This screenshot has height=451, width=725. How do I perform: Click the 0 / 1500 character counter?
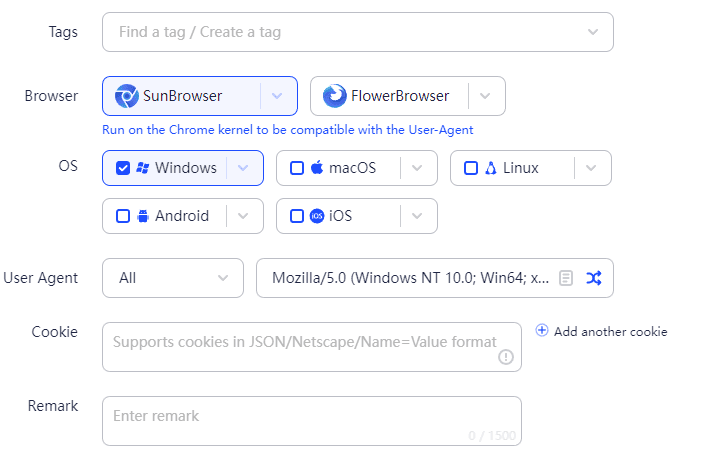coord(492,435)
